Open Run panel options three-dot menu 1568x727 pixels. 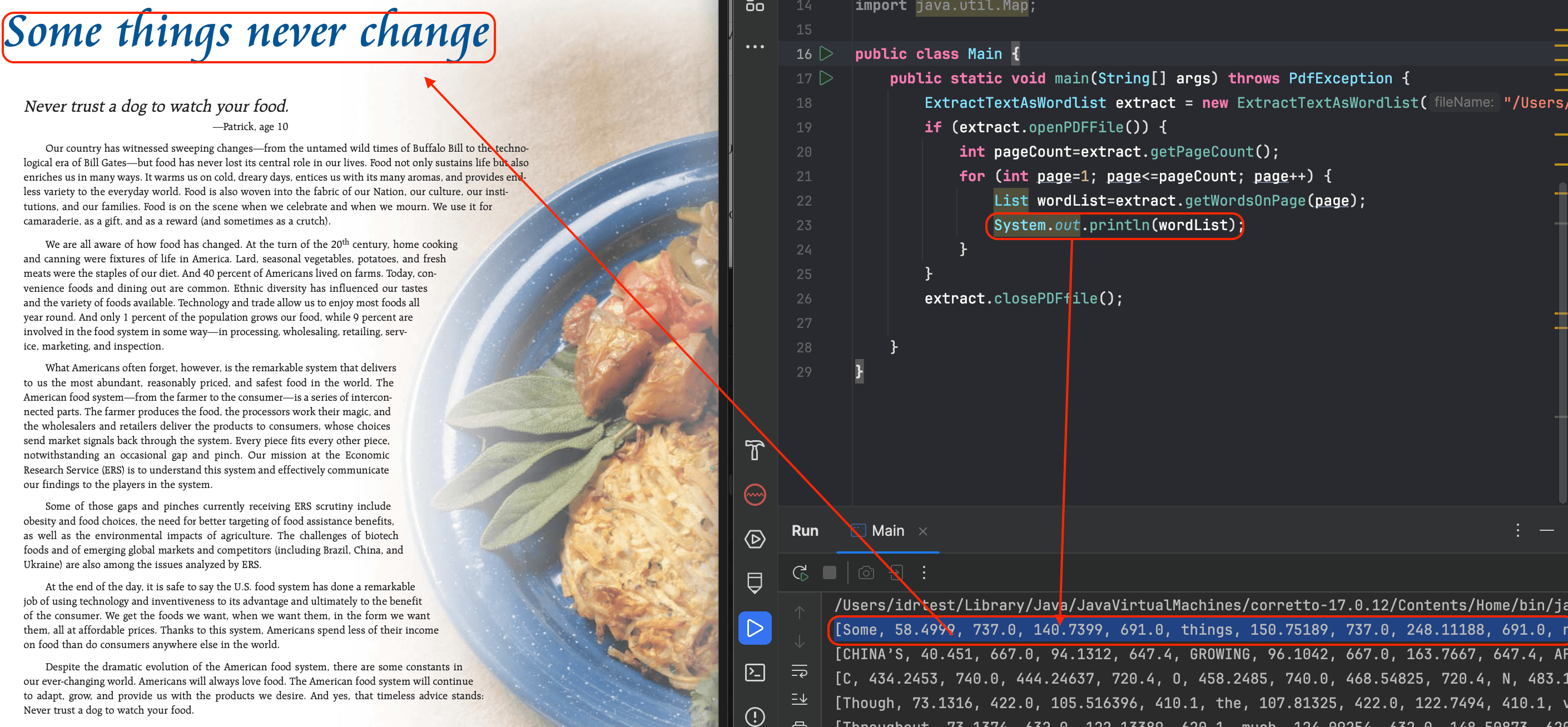pos(1517,530)
